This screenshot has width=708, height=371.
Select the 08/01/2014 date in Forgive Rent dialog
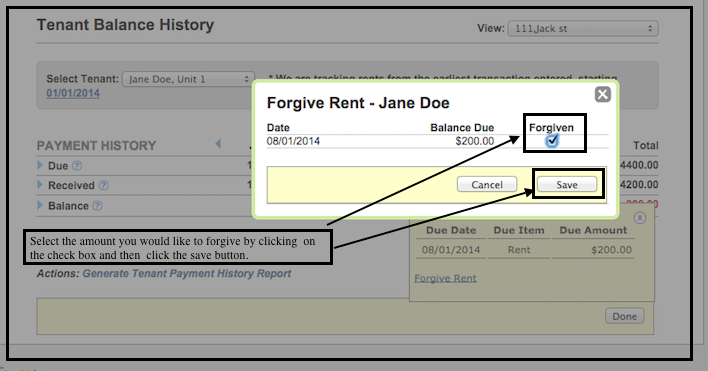(x=293, y=141)
